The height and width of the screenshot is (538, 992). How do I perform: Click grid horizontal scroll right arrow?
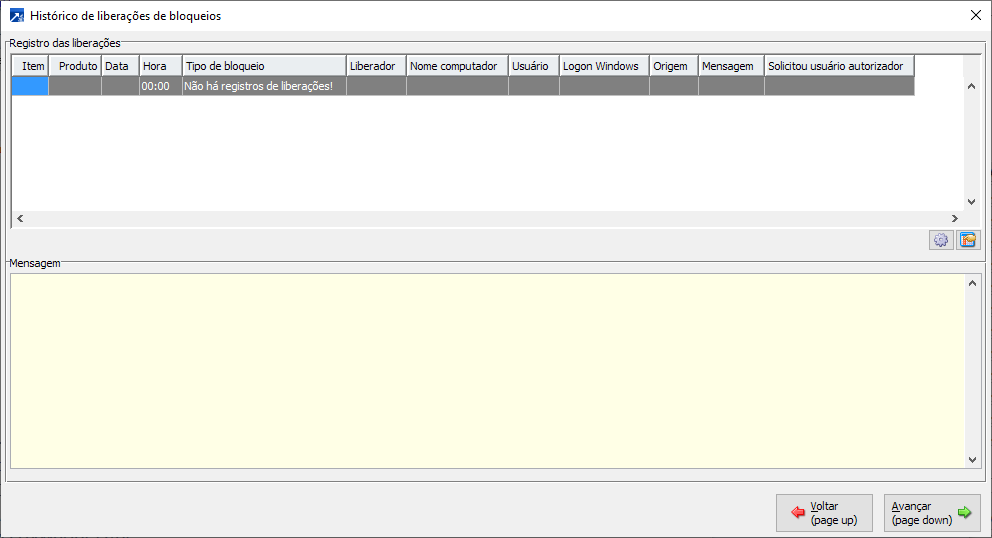tap(955, 218)
